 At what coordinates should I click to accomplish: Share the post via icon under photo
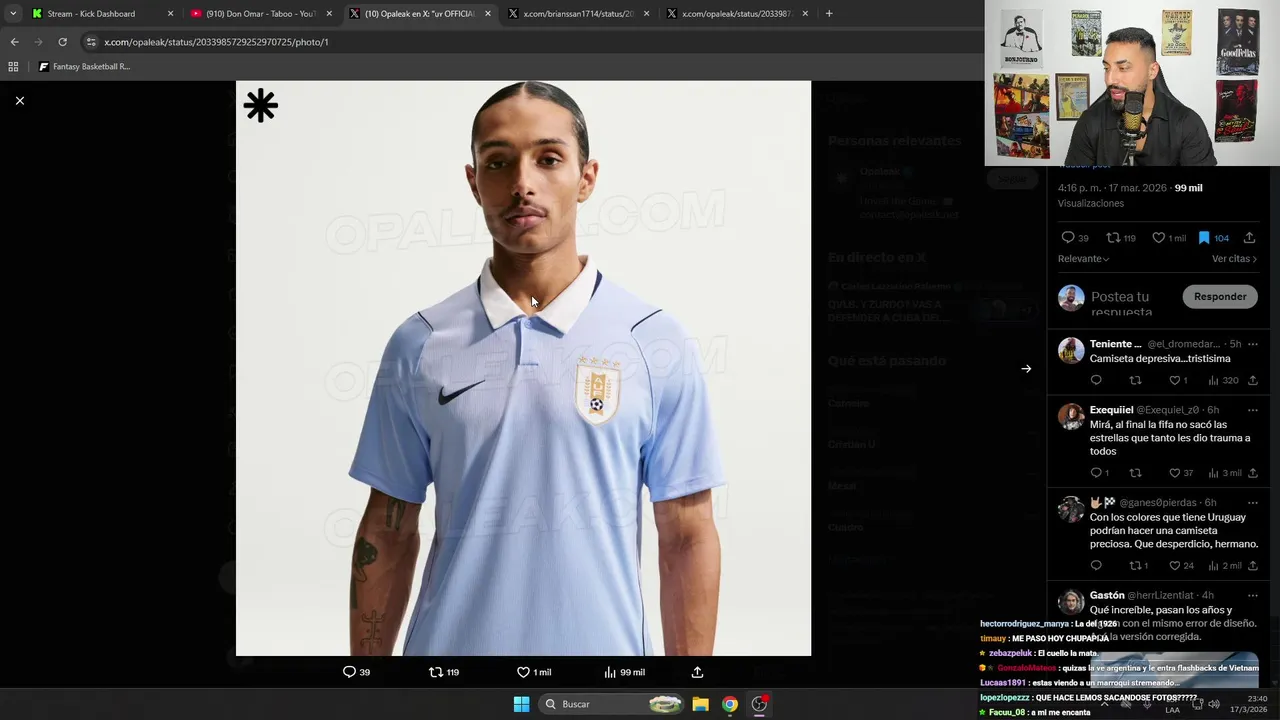pos(697,672)
